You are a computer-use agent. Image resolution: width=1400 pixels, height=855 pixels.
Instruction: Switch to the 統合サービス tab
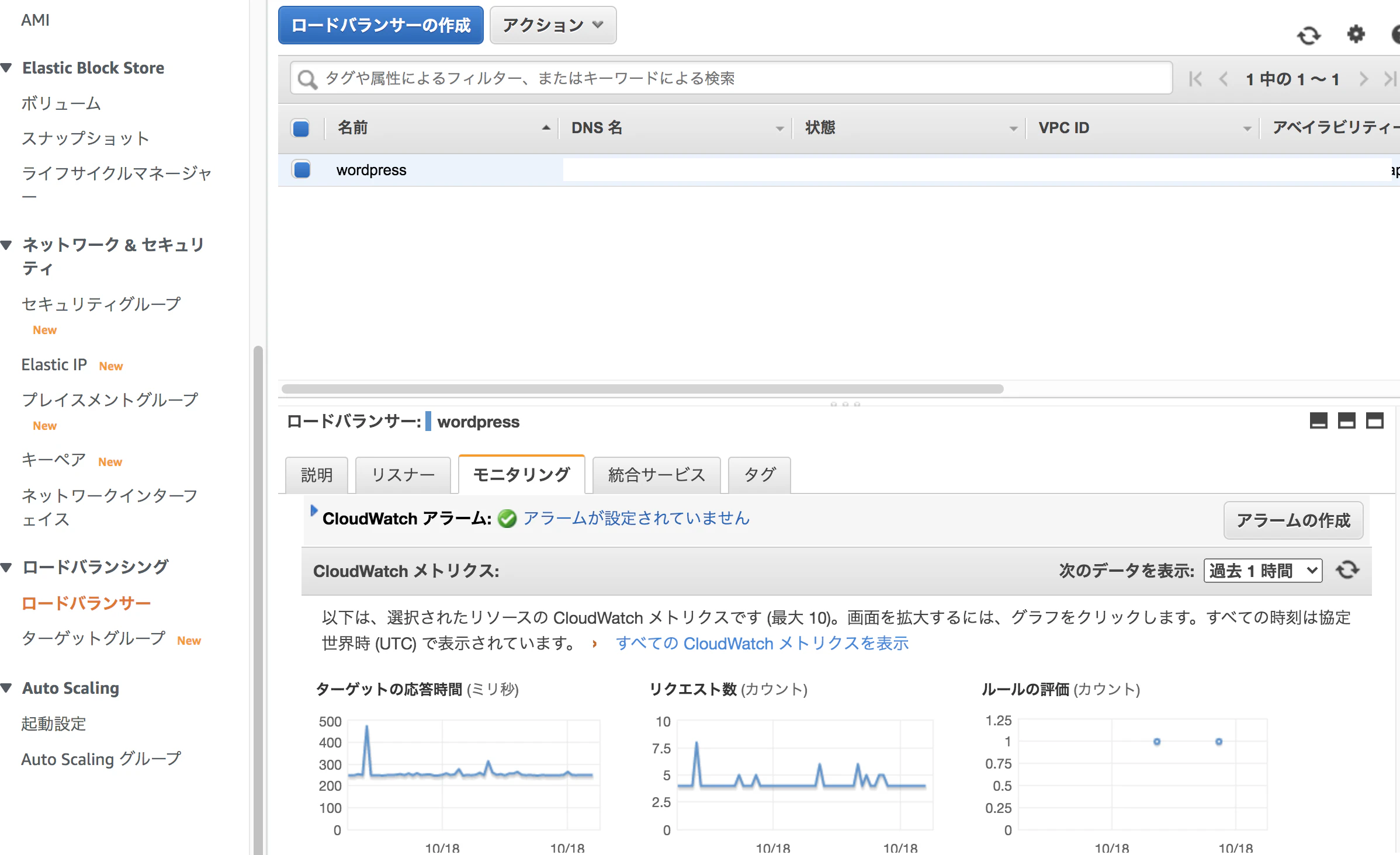(657, 475)
